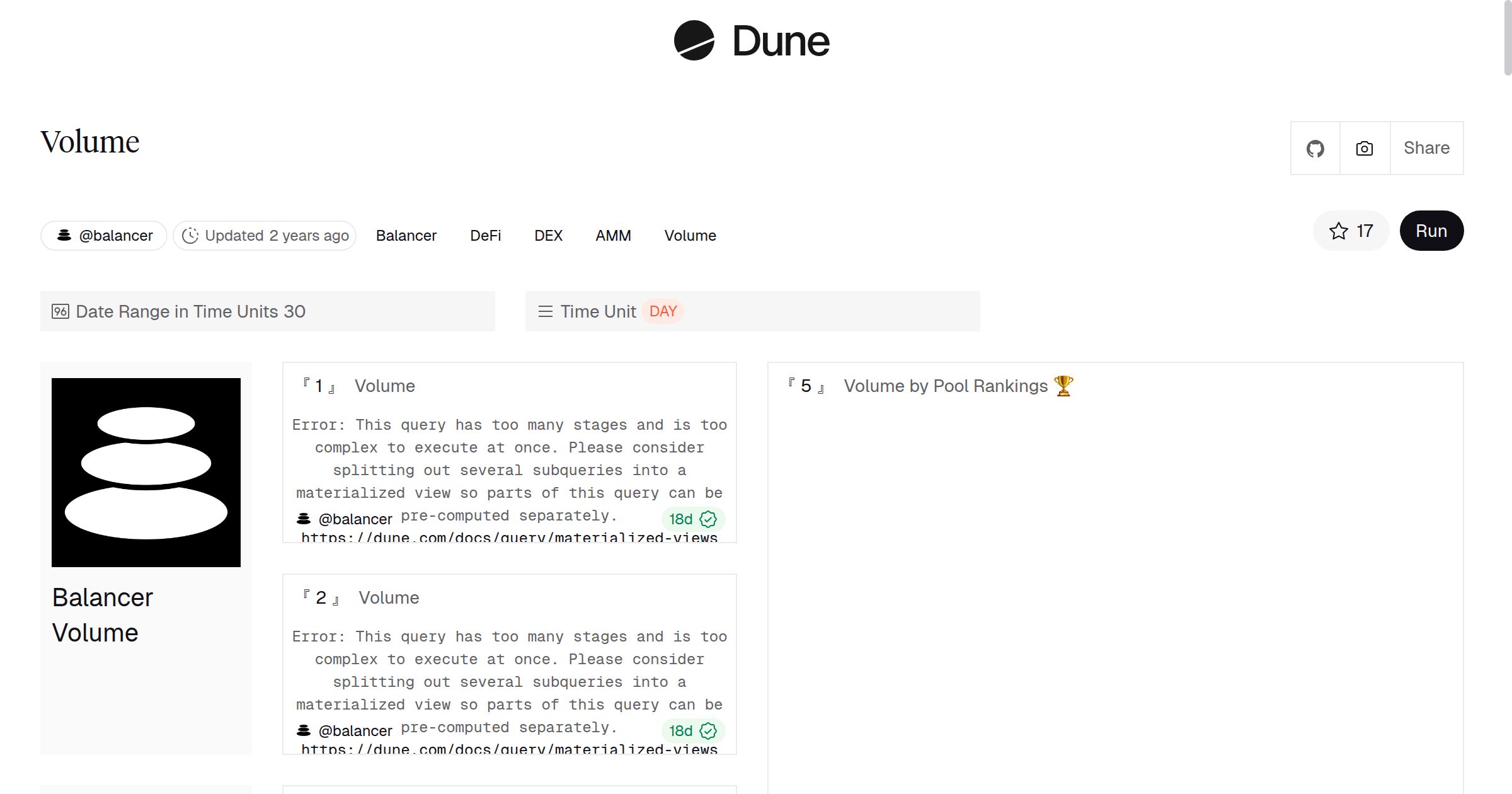Click the balancer avatar in query 1 footer
Viewport: 1512px width, 794px height.
click(x=304, y=519)
